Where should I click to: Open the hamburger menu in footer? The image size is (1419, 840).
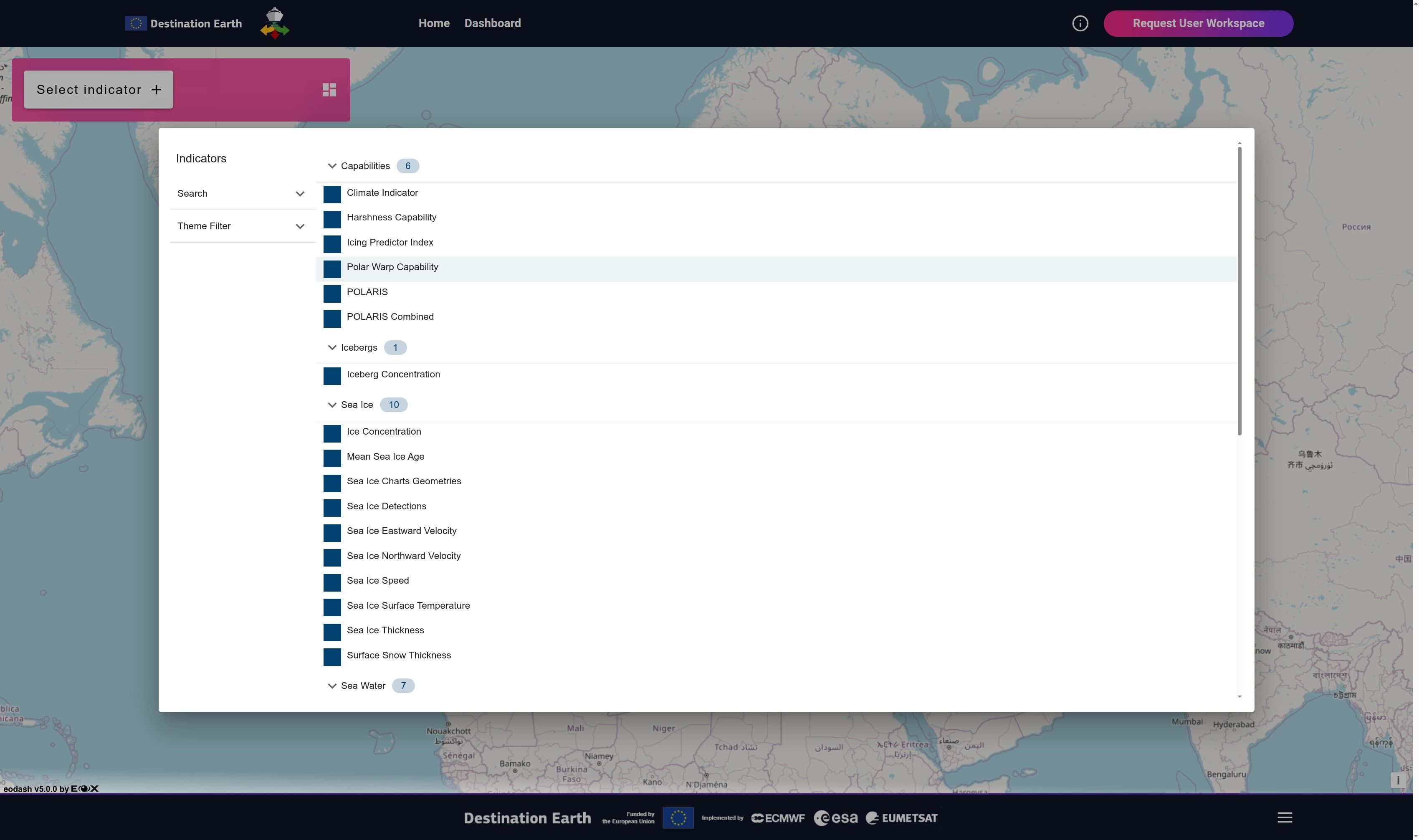[1284, 817]
